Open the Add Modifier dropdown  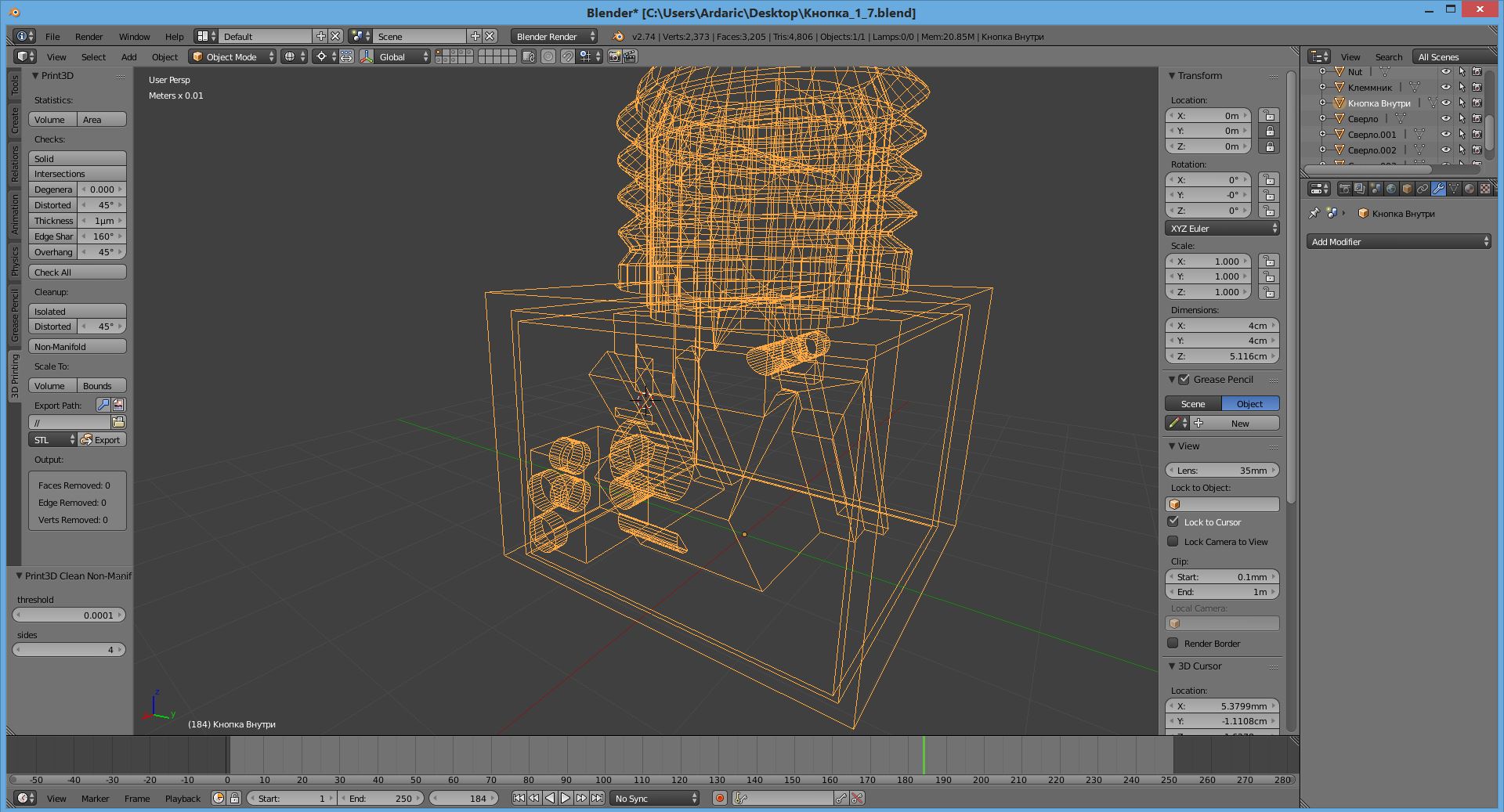1398,242
